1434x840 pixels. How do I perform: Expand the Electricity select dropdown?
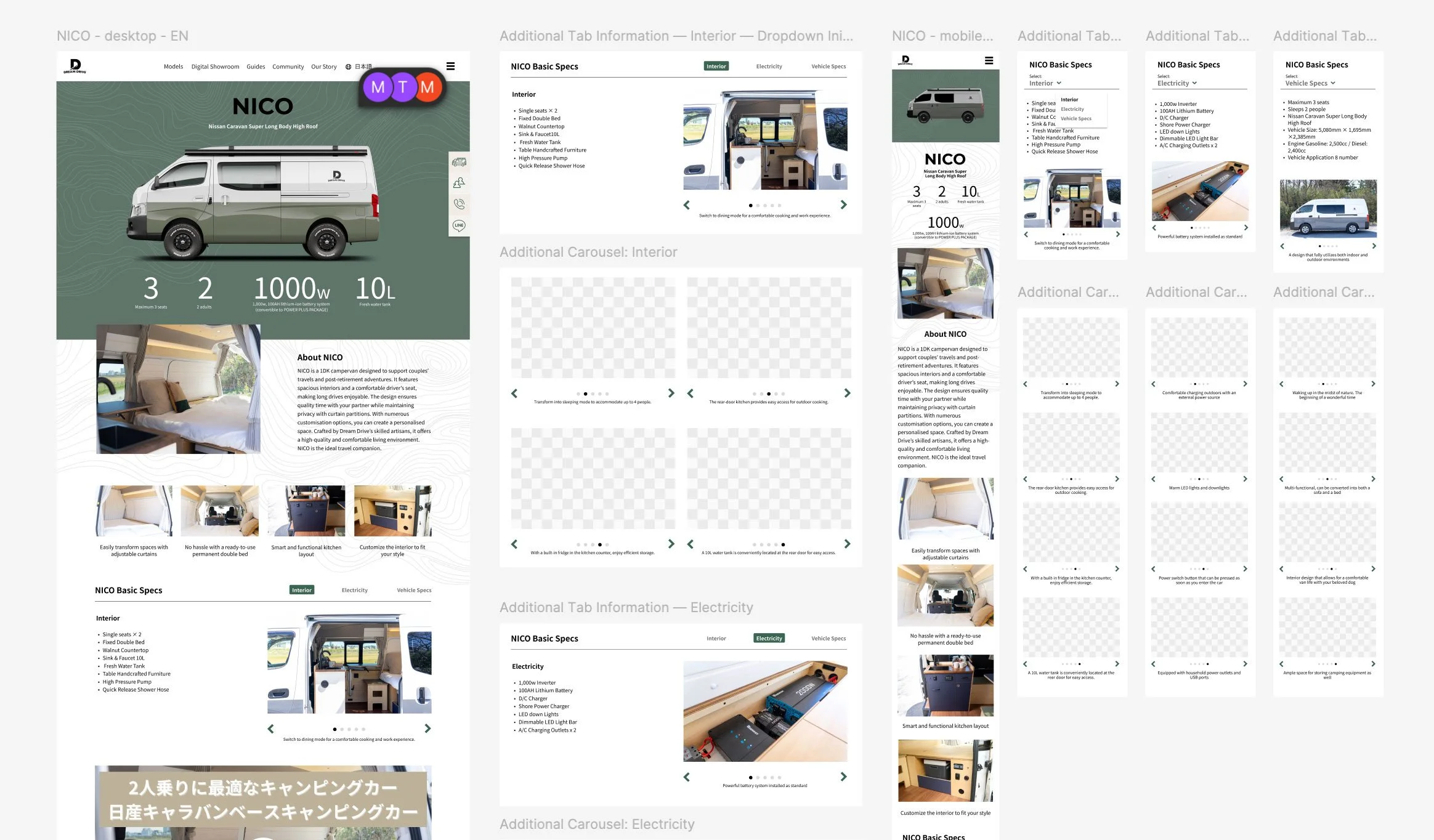pyautogui.click(x=1177, y=83)
